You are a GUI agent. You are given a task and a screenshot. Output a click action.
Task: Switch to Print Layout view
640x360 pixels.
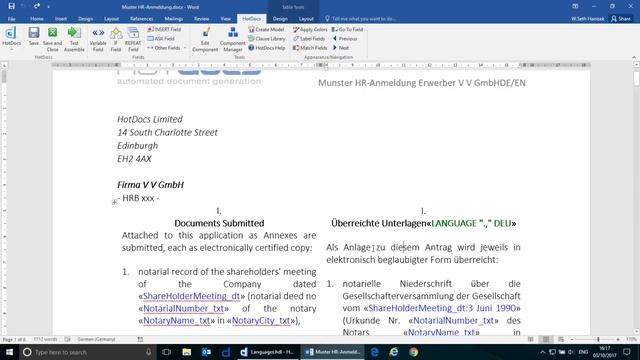click(546, 340)
